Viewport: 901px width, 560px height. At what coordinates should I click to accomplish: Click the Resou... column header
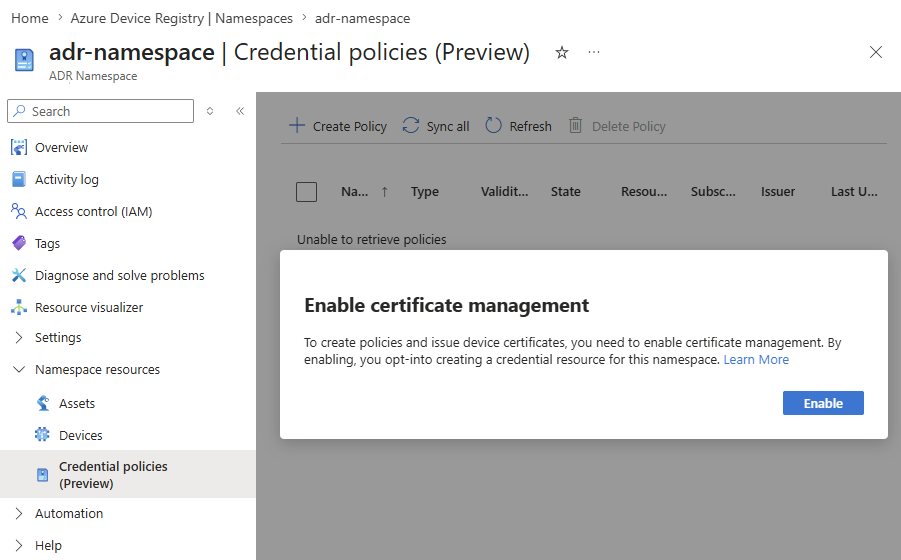coord(644,192)
